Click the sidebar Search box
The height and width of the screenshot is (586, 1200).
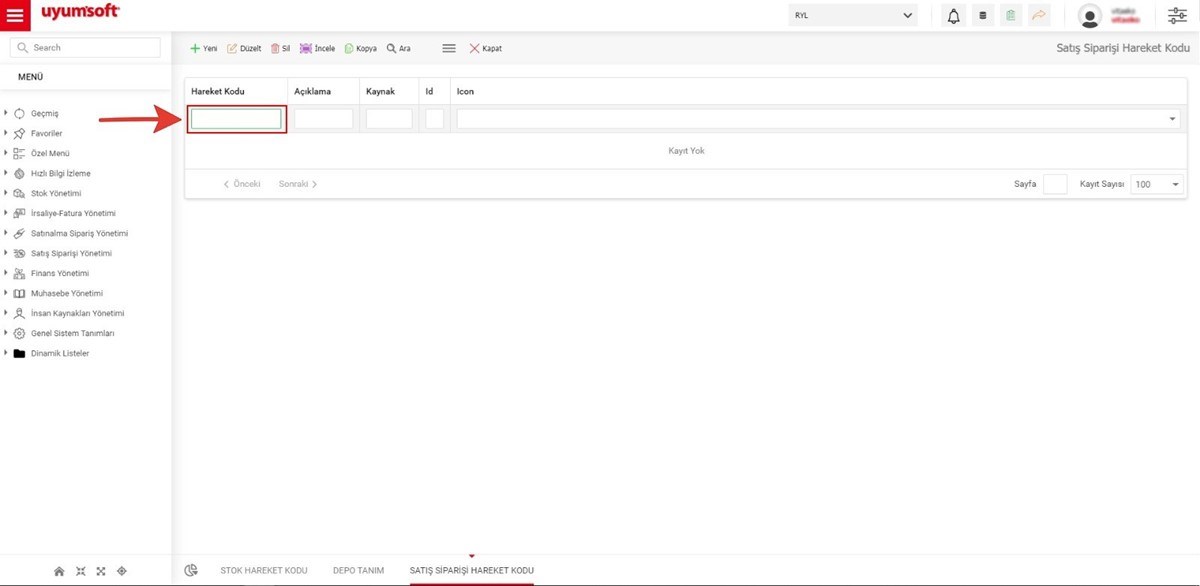click(85, 48)
